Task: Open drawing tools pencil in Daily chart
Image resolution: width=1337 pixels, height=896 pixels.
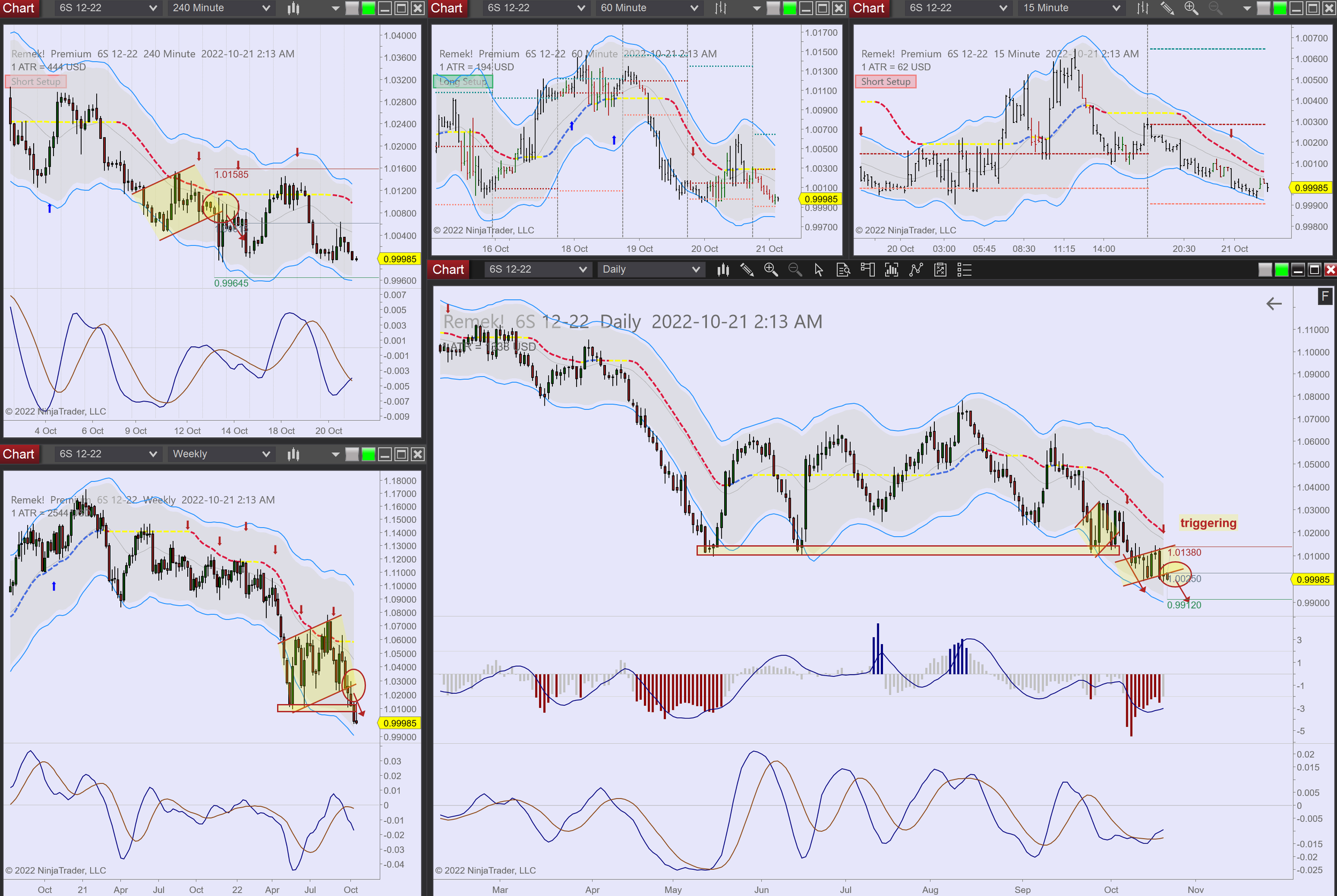Action: click(747, 270)
